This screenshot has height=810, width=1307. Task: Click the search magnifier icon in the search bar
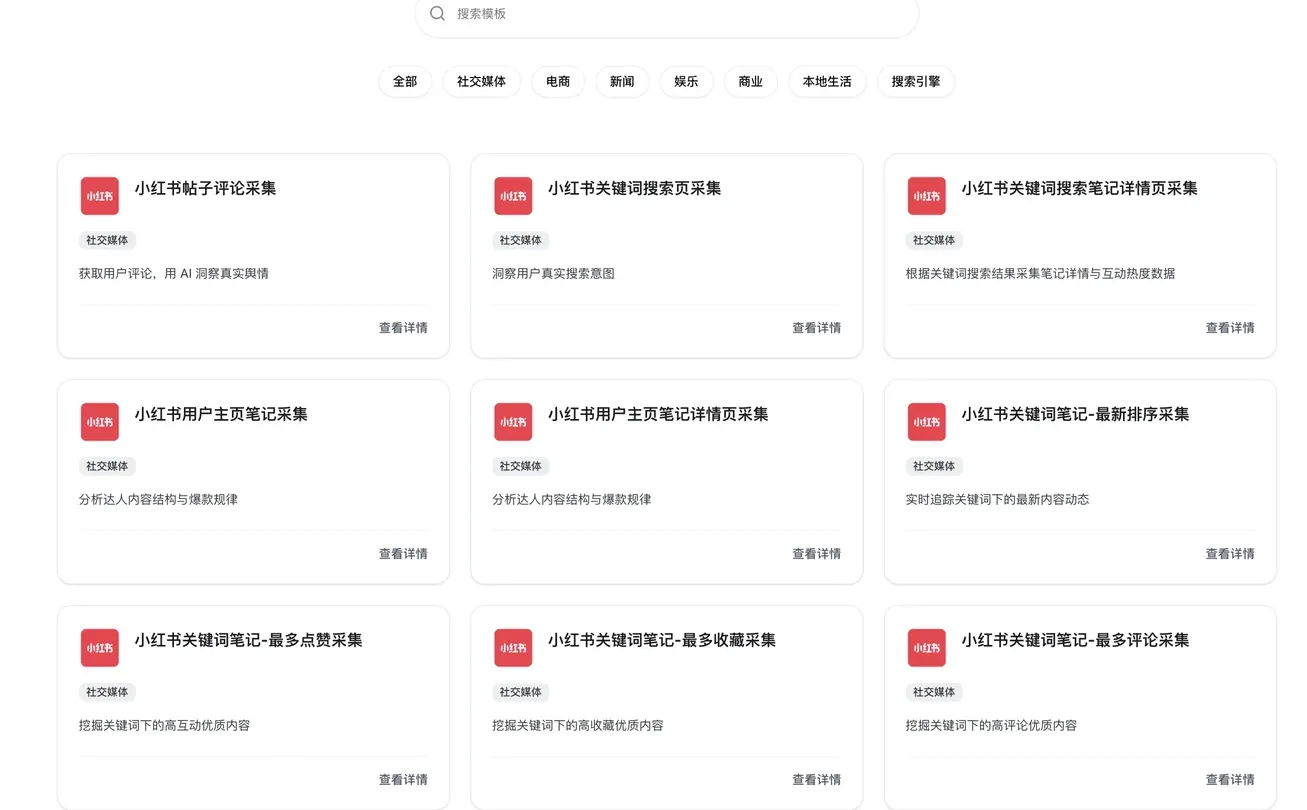coord(437,13)
